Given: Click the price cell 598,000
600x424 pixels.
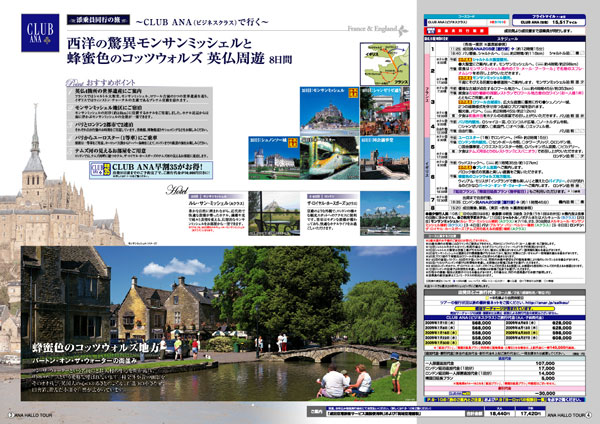Looking at the screenshot, I should (x=562, y=333).
